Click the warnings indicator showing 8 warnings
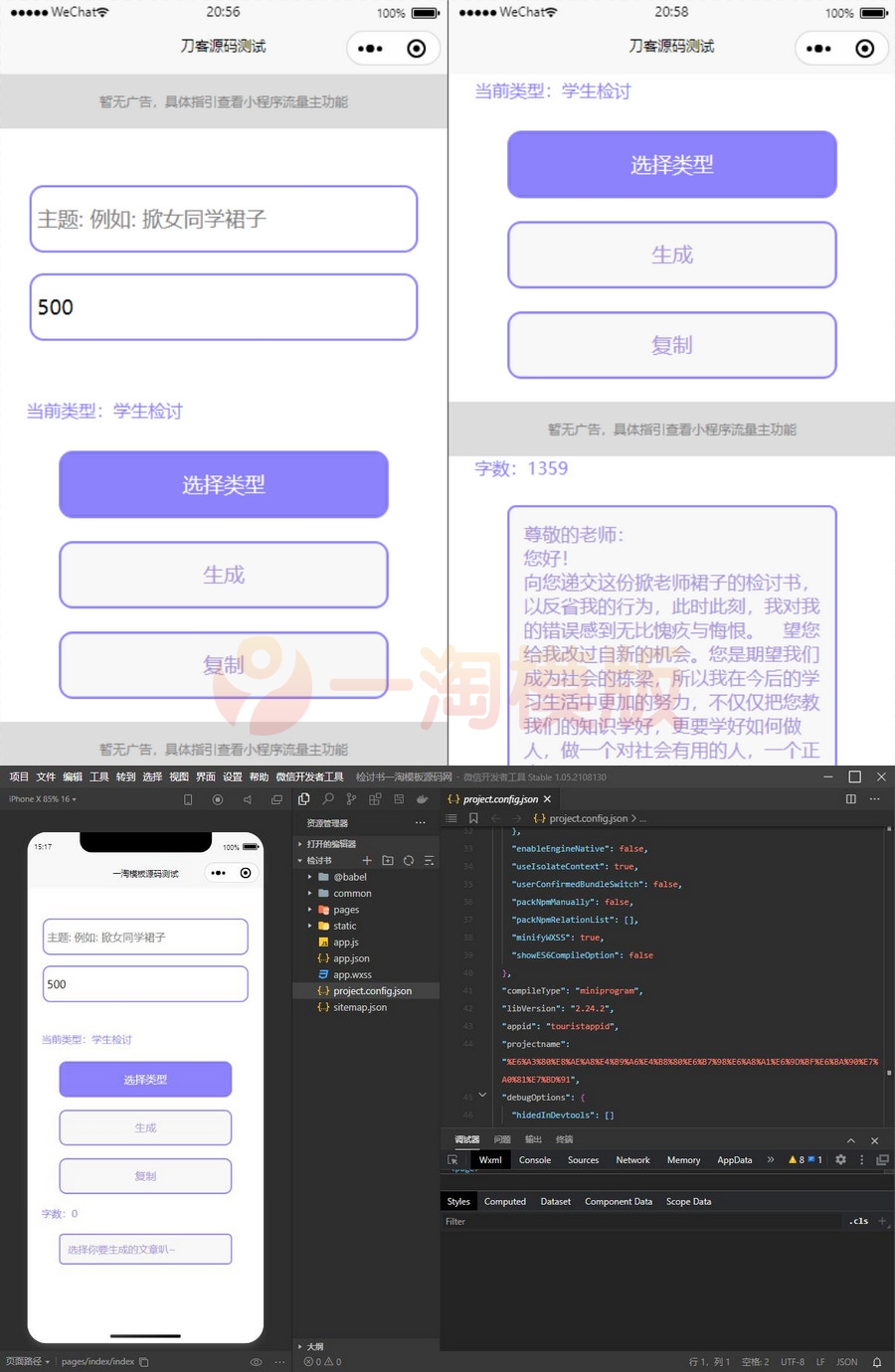Viewport: 895px width, 1372px height. click(x=799, y=1160)
